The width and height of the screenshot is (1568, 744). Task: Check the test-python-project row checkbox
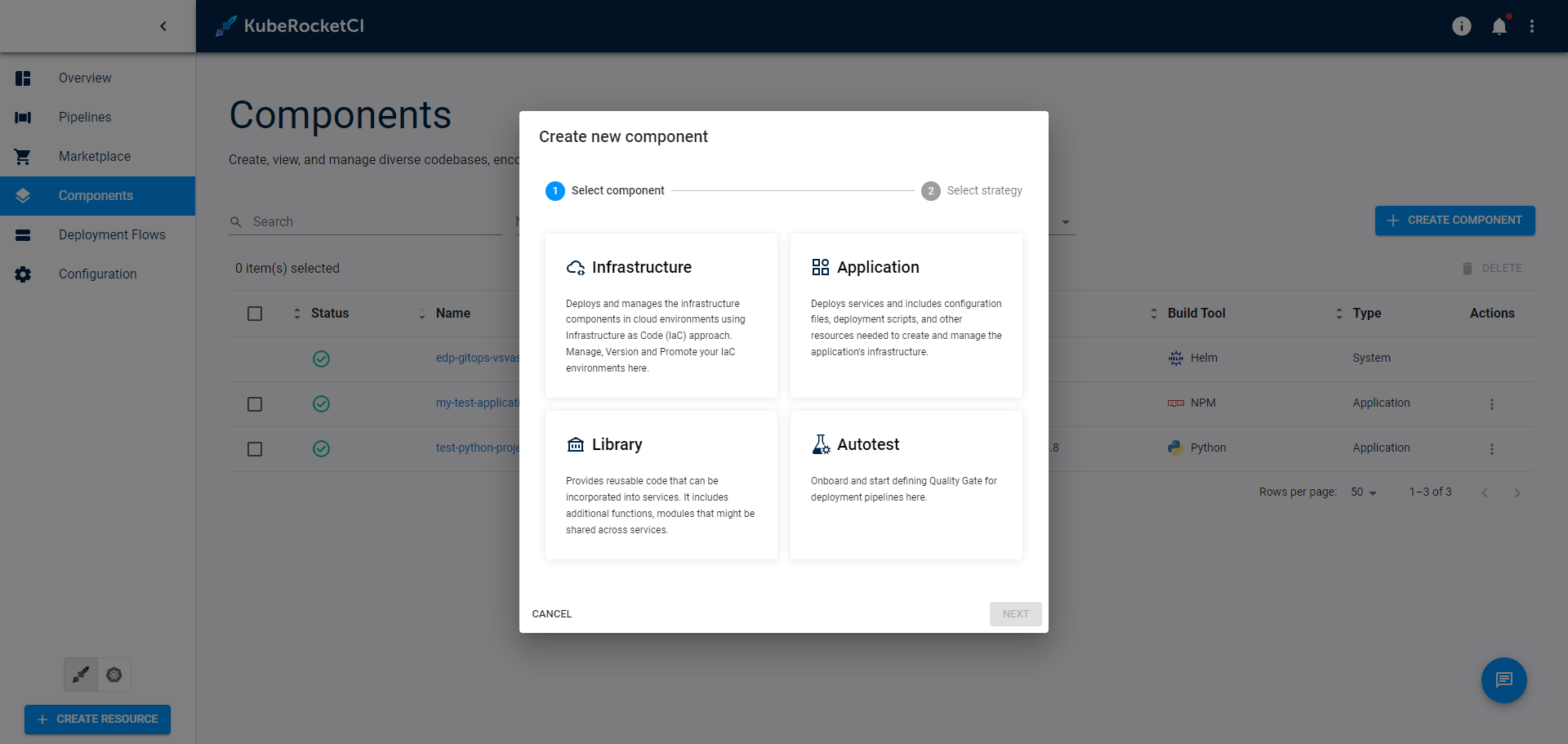point(255,449)
